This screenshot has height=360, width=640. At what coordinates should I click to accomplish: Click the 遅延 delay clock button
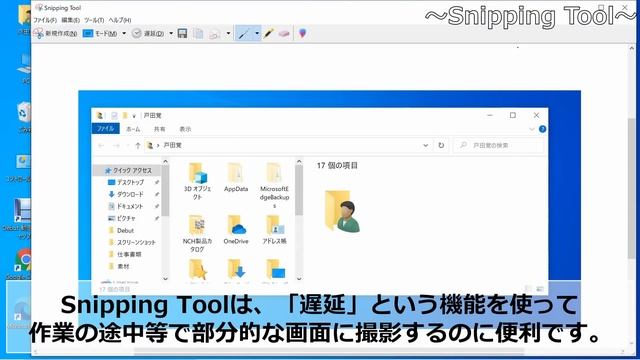point(148,33)
